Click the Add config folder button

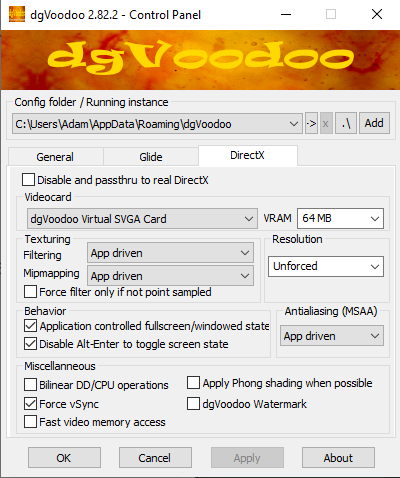click(374, 123)
